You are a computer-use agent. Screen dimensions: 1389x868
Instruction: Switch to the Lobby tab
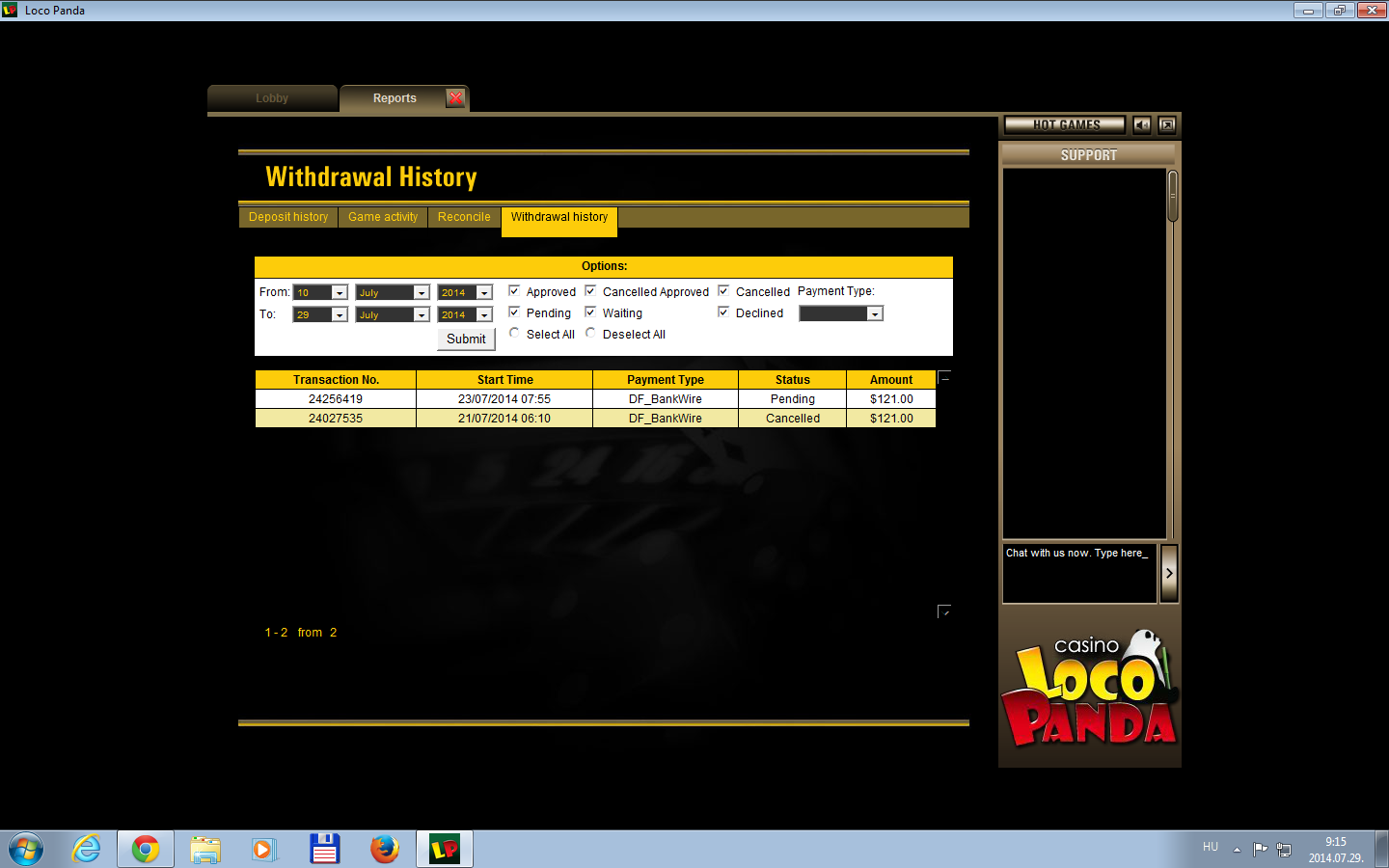click(x=272, y=98)
